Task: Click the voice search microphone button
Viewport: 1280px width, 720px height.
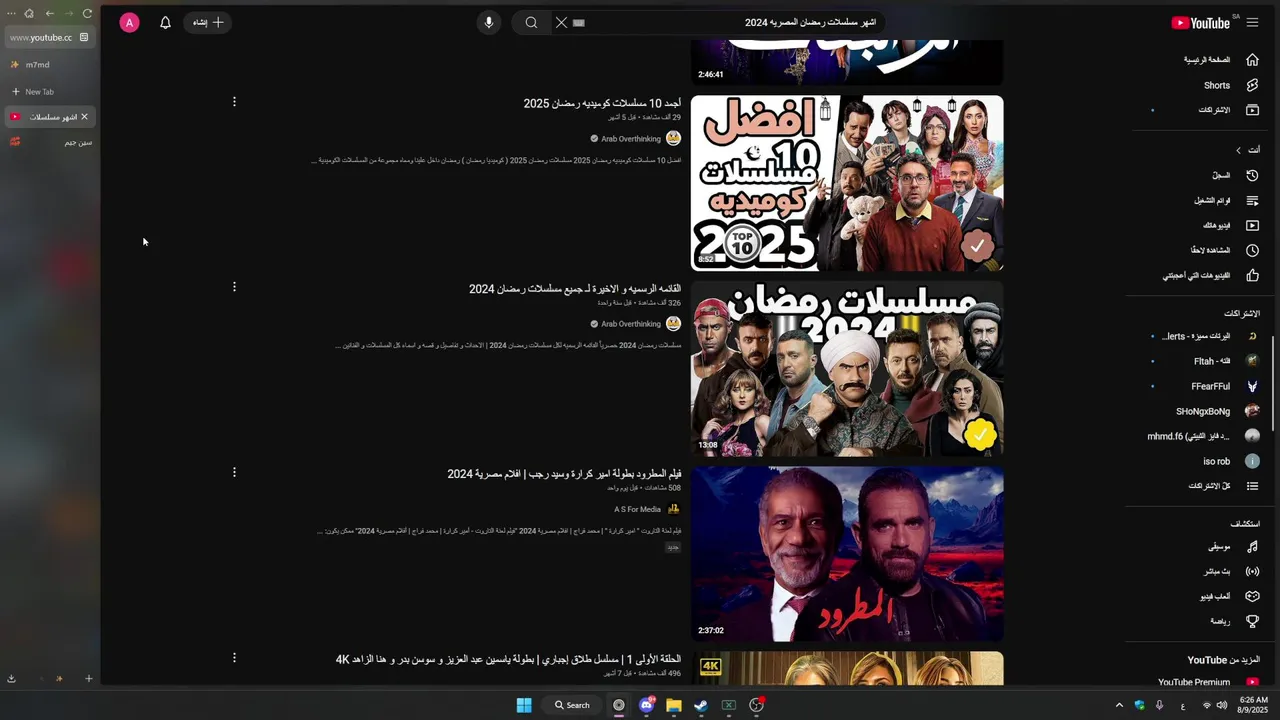Action: click(x=489, y=22)
